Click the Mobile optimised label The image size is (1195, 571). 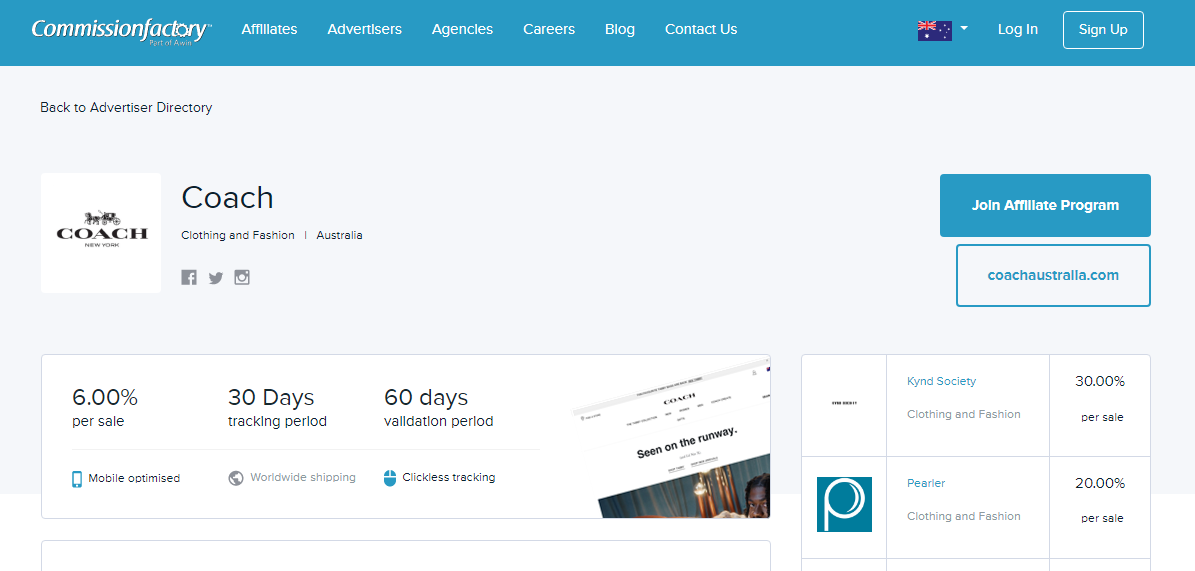coord(134,479)
